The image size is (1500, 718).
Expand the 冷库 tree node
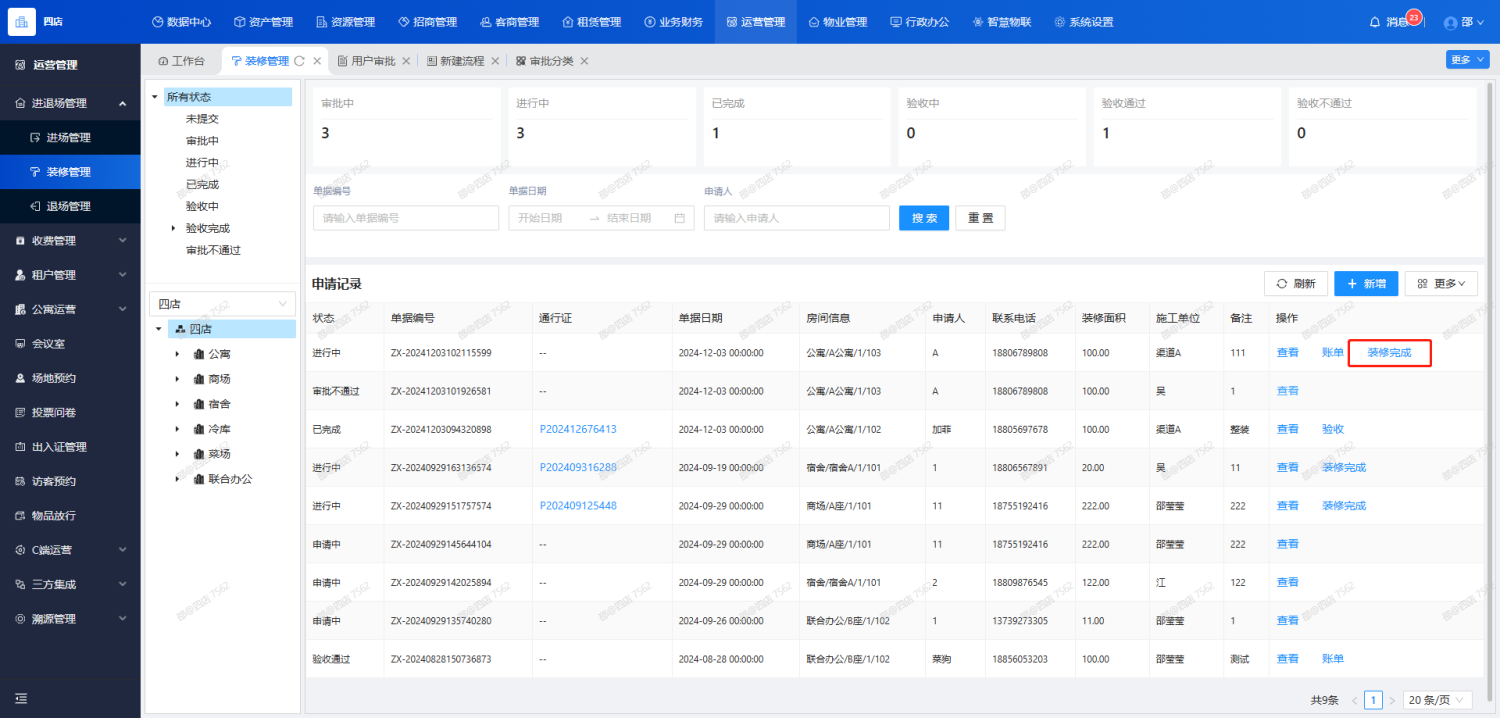(x=177, y=429)
